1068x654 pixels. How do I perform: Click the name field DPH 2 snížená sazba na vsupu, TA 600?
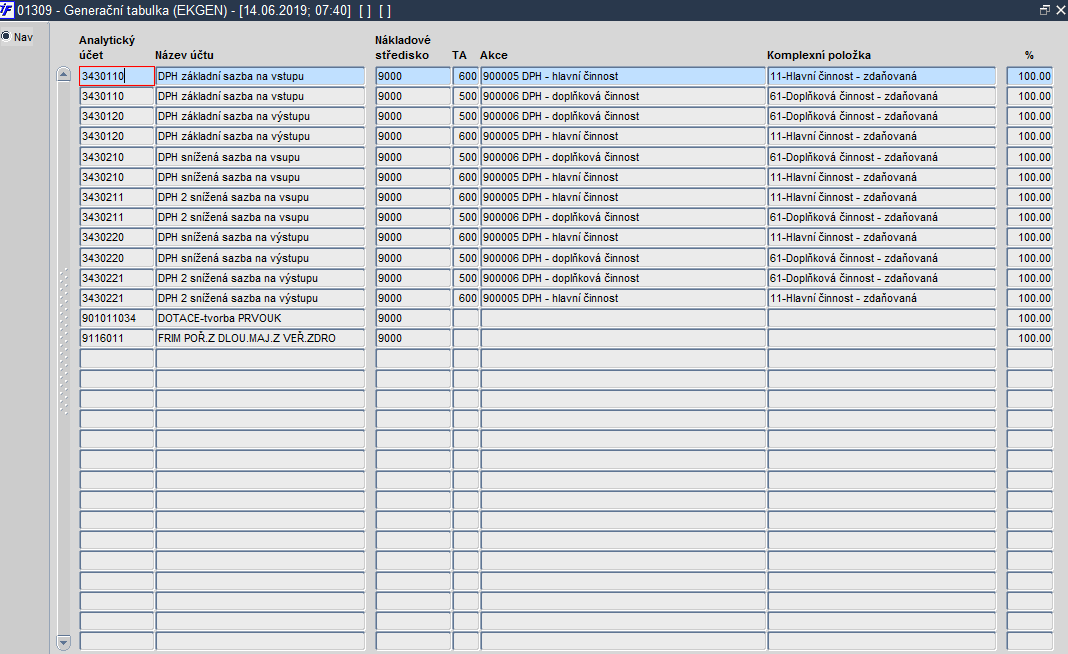[260, 197]
